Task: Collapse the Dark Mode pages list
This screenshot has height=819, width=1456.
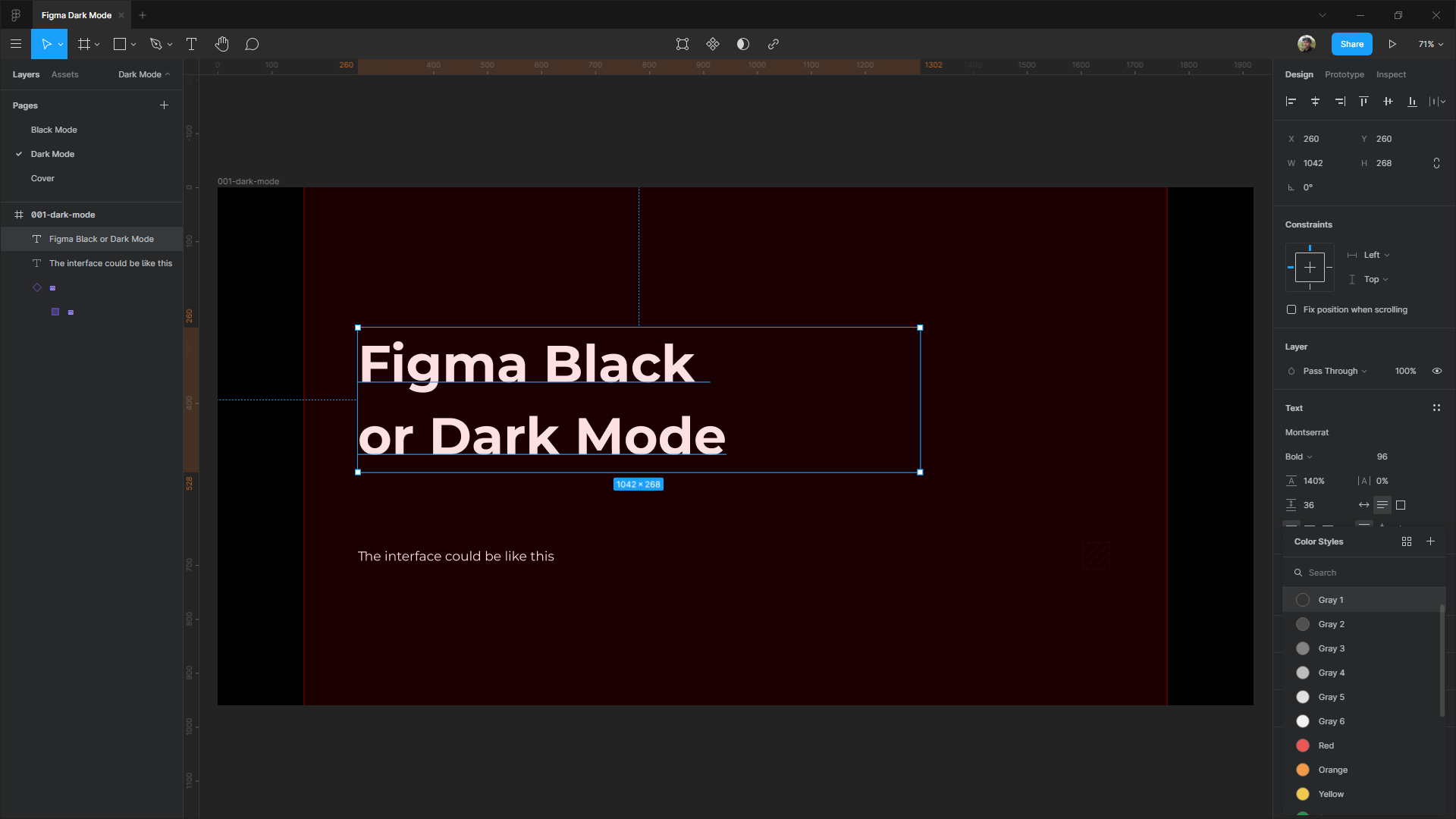Action: (144, 74)
